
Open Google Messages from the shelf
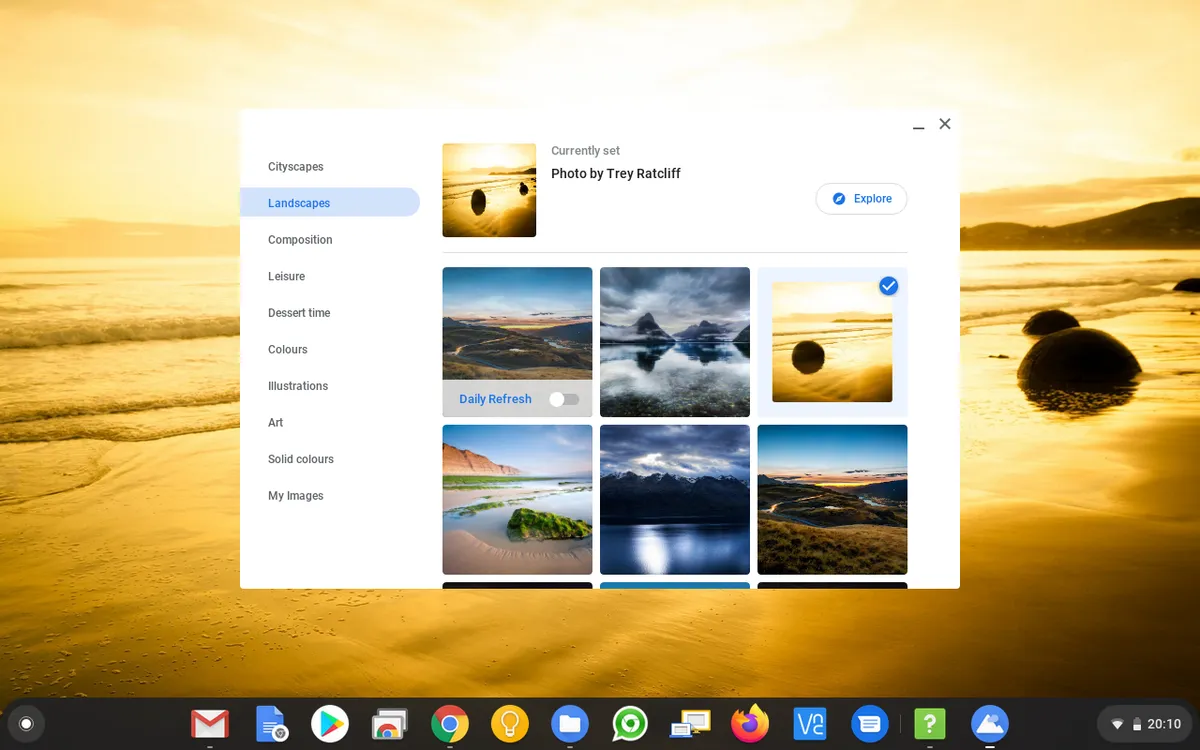pyautogui.click(x=869, y=723)
